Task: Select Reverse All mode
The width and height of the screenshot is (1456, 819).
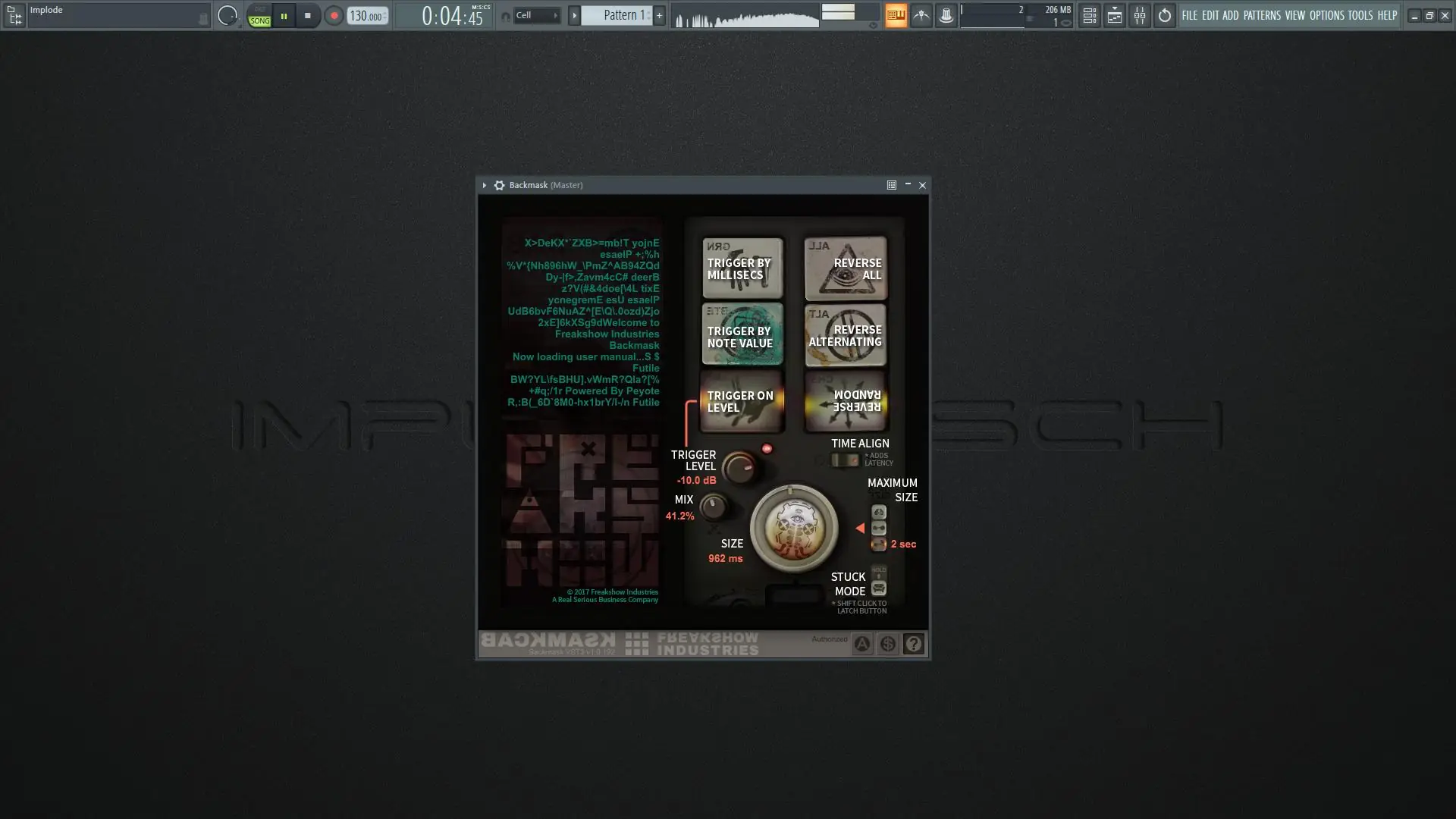Action: pos(845,268)
